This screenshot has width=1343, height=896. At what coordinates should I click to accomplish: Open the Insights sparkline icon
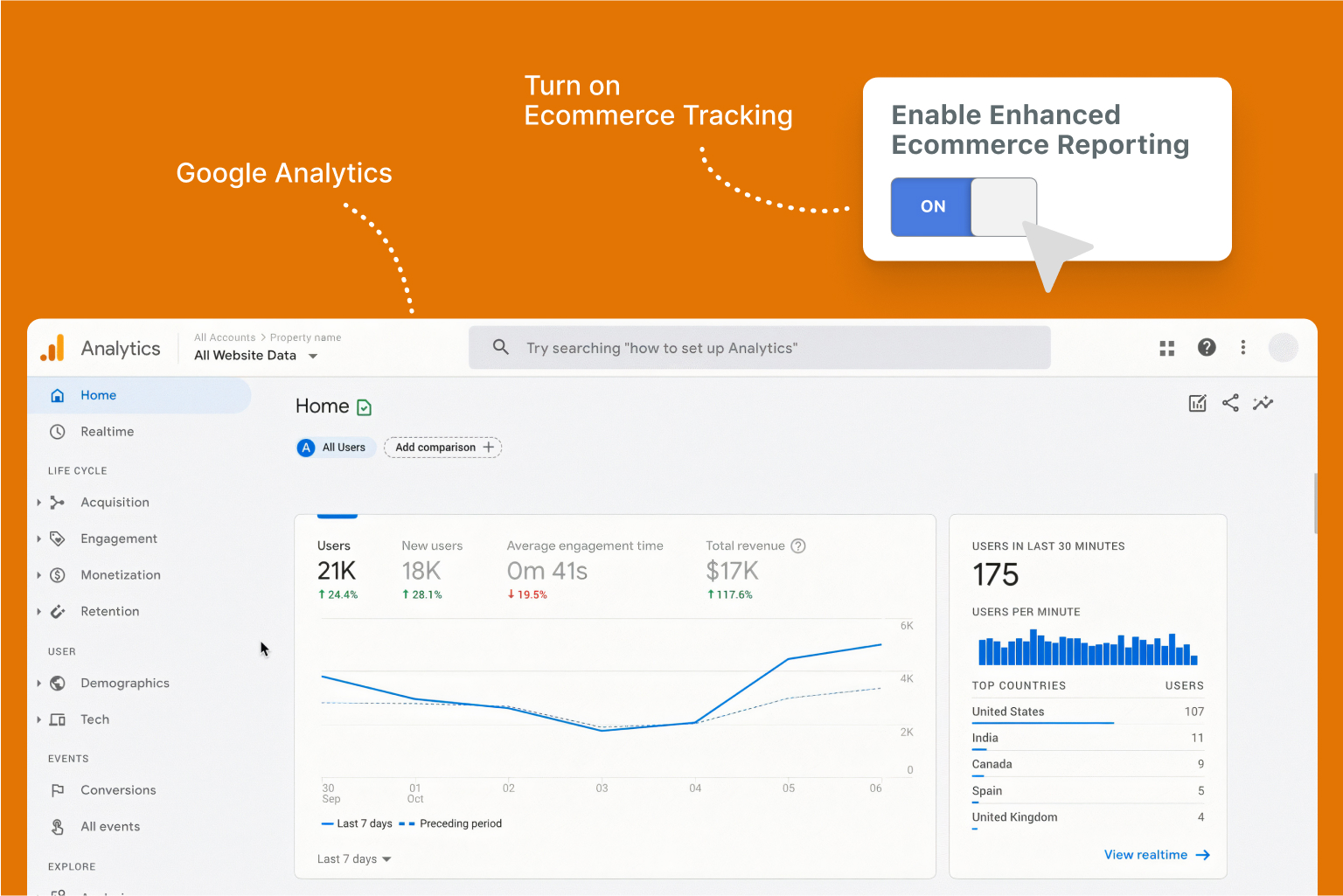[1263, 403]
